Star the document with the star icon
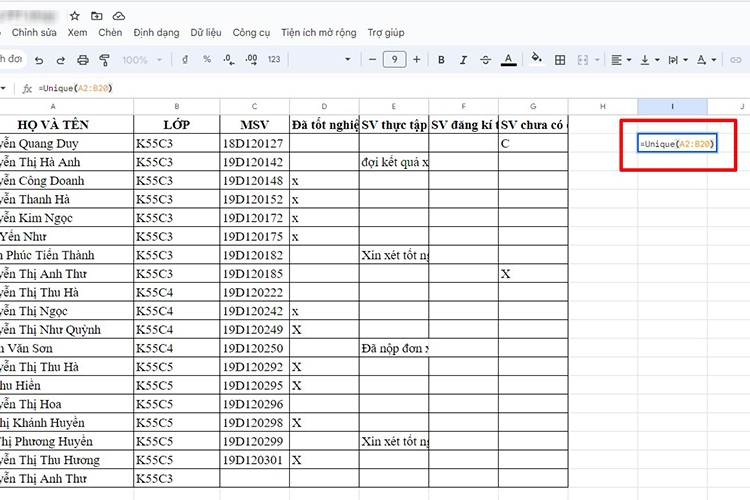The image size is (750, 500). [x=75, y=16]
